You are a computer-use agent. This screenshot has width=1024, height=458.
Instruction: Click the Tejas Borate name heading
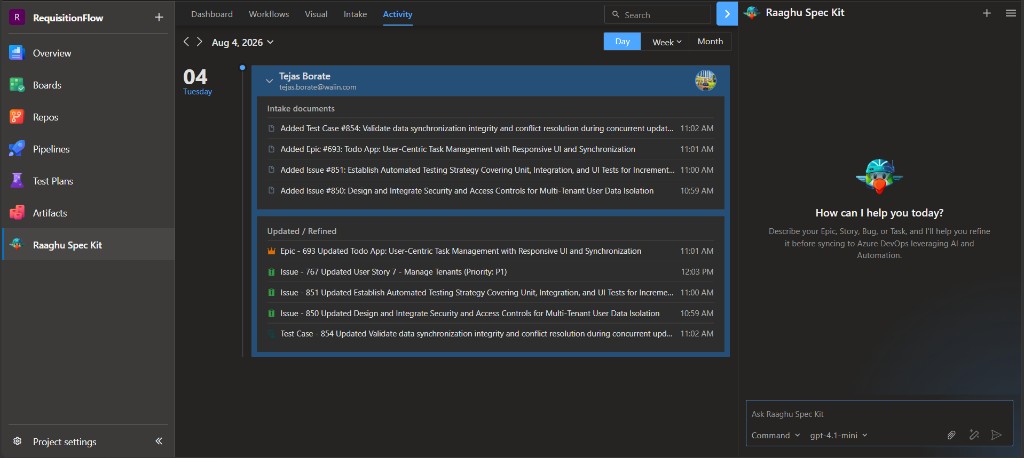click(304, 76)
